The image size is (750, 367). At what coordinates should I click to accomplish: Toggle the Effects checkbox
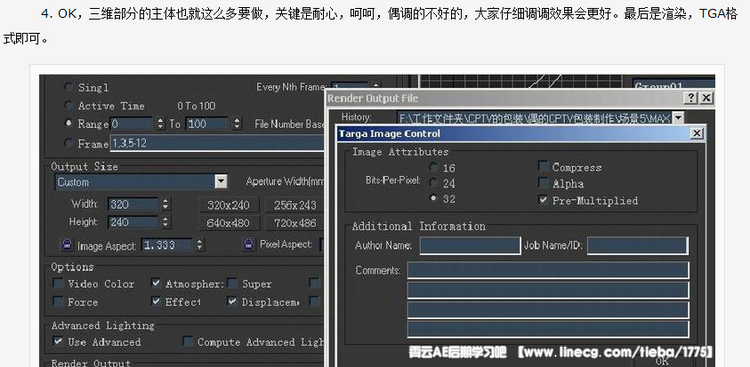coord(156,301)
